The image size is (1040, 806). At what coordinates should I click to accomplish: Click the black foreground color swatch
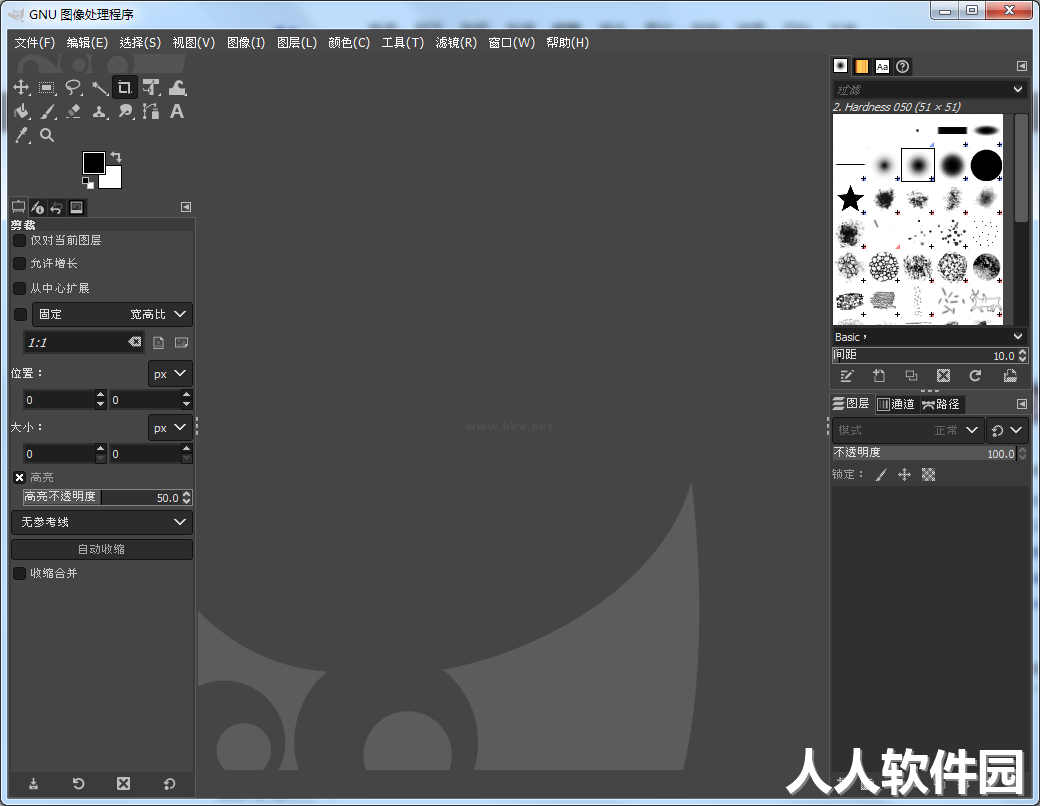click(x=94, y=163)
